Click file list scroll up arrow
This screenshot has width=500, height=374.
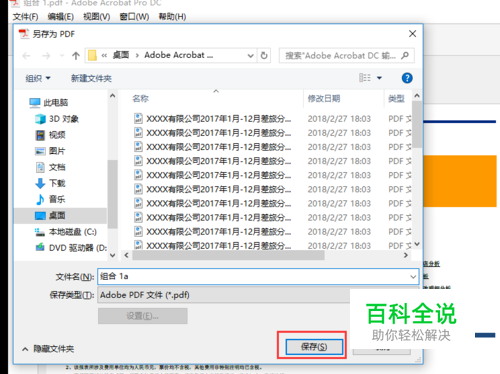(x=417, y=96)
